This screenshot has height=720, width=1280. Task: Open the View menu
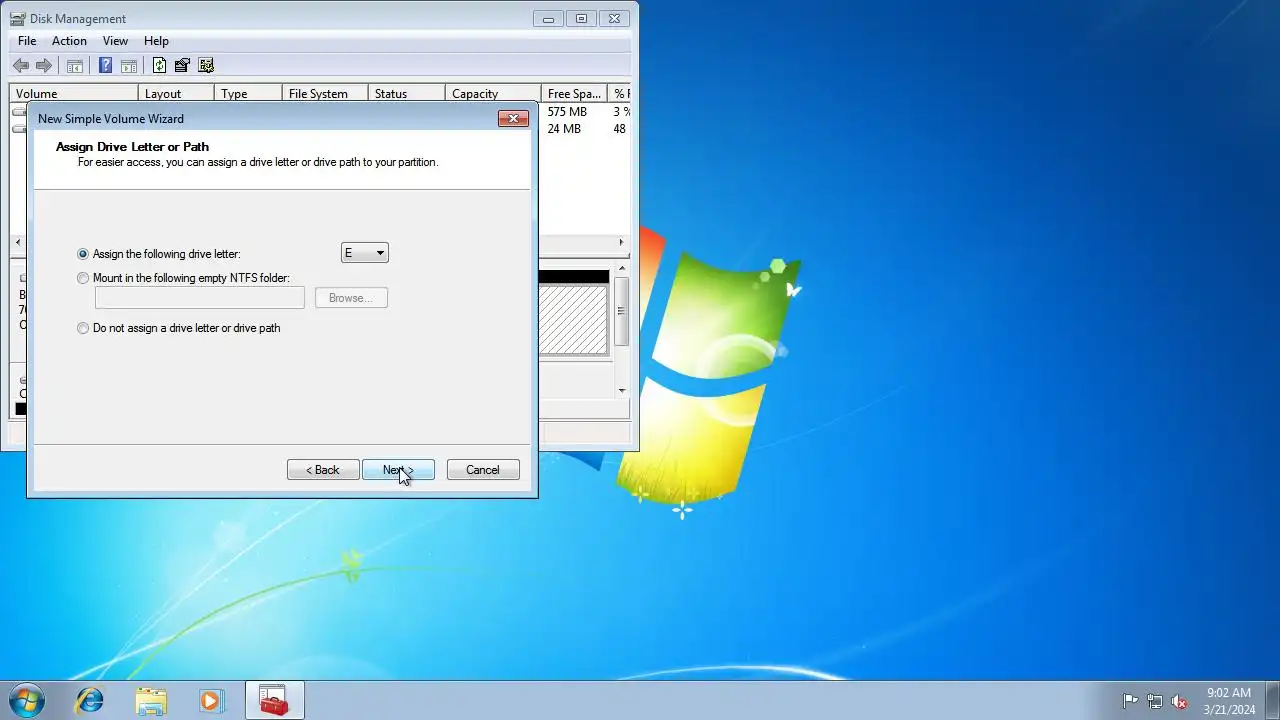click(115, 41)
